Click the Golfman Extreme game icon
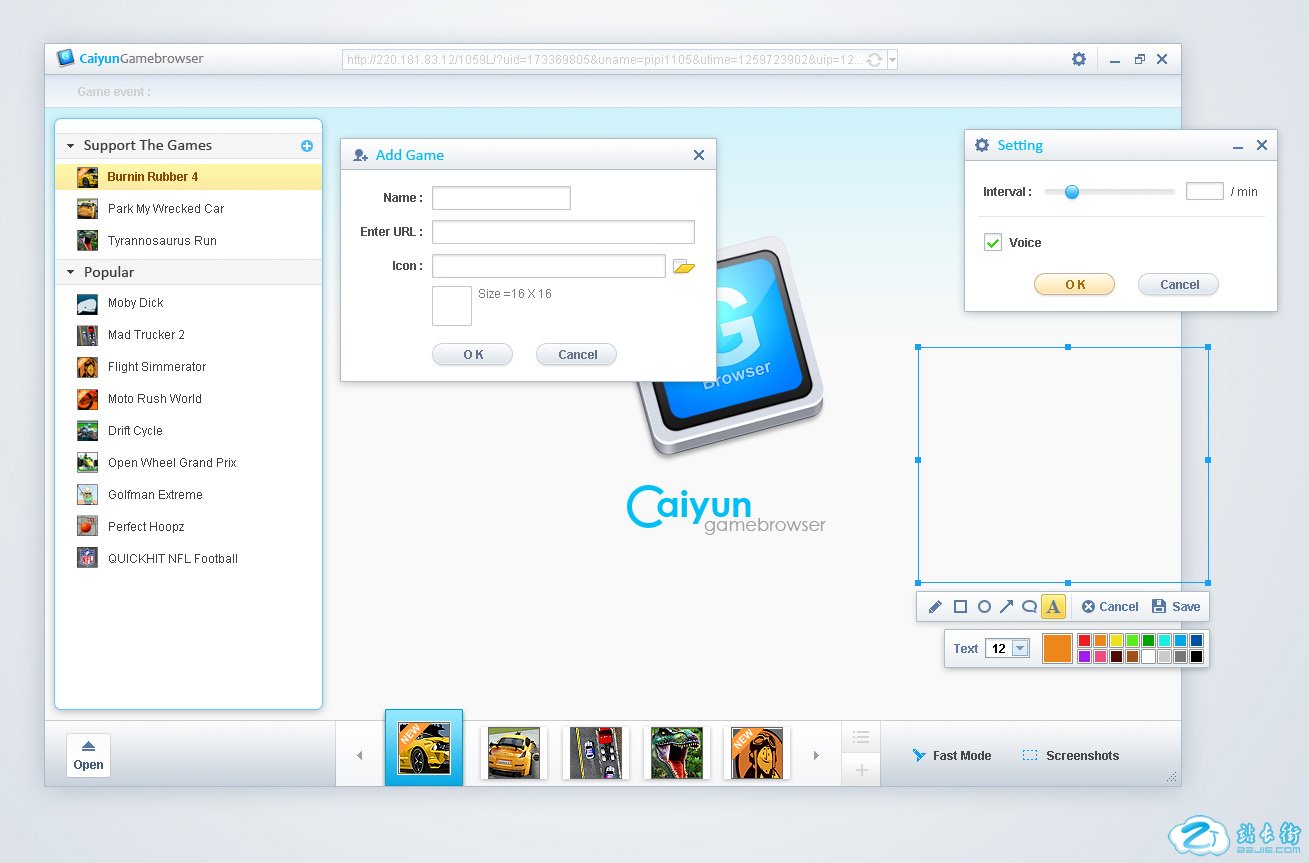1309x863 pixels. click(x=88, y=495)
